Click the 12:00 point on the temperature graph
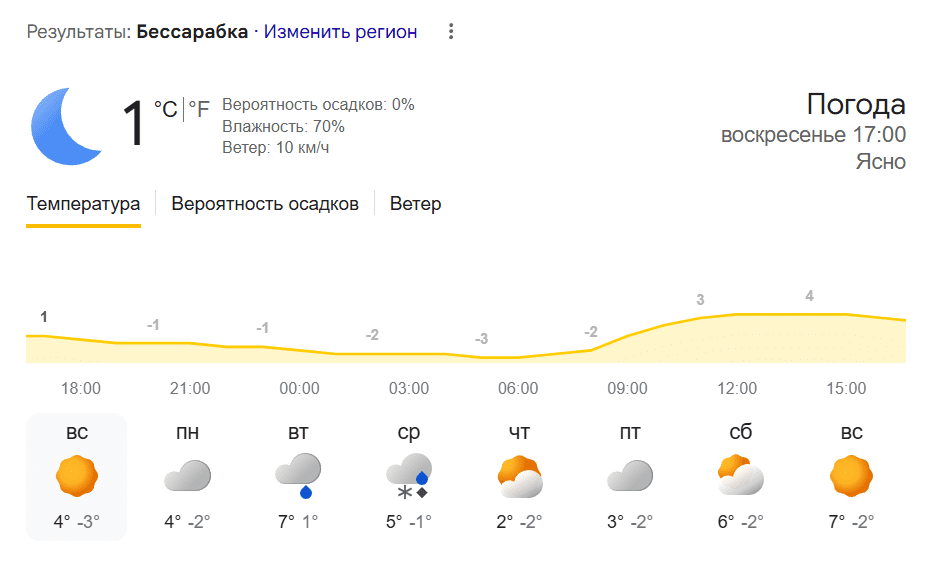 (737, 315)
